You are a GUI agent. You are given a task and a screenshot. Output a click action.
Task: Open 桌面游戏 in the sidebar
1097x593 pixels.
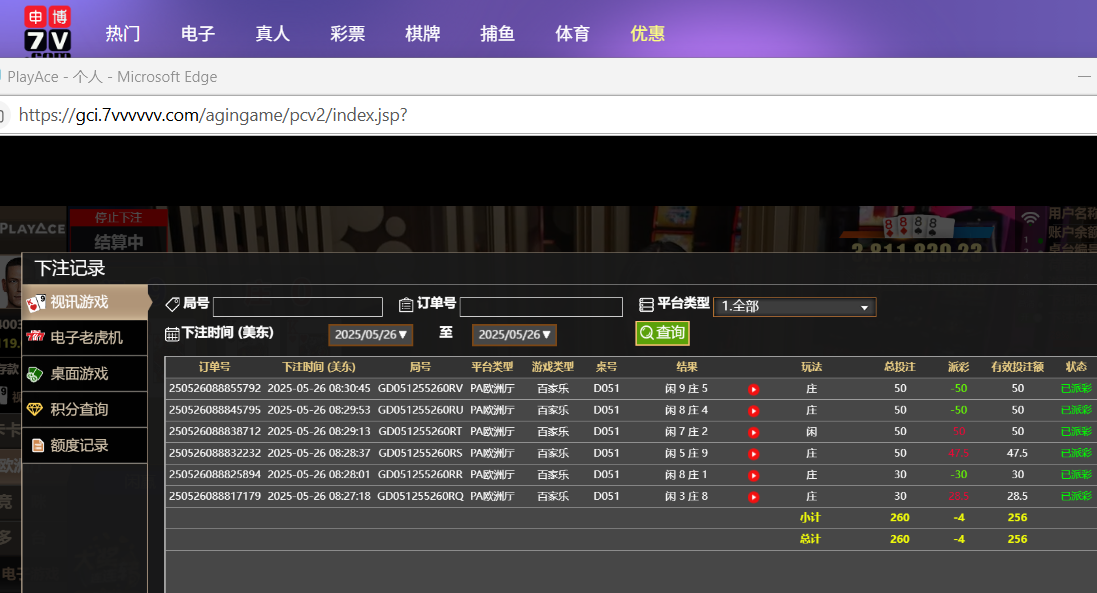pyautogui.click(x=84, y=374)
